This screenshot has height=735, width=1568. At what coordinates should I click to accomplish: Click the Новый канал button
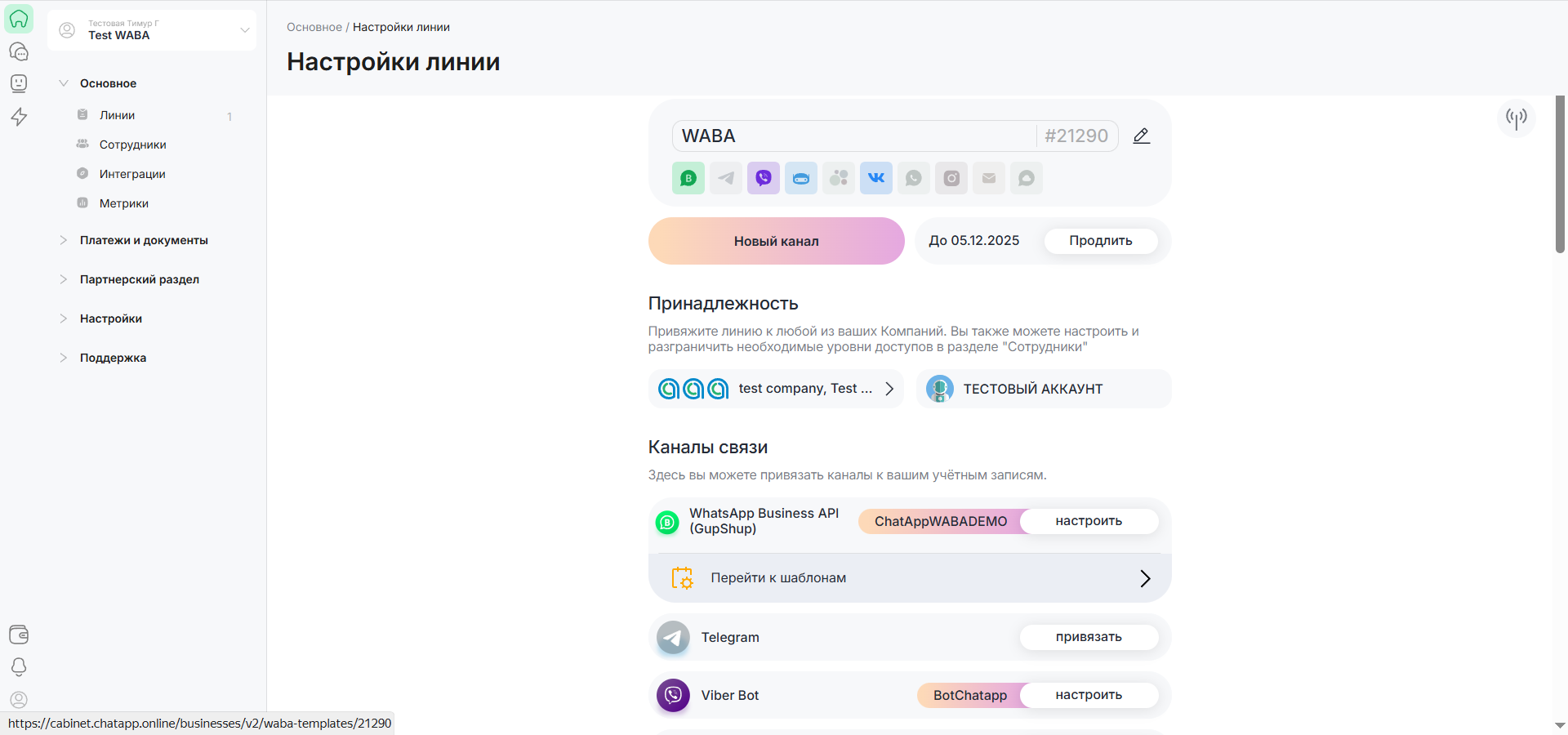(776, 241)
